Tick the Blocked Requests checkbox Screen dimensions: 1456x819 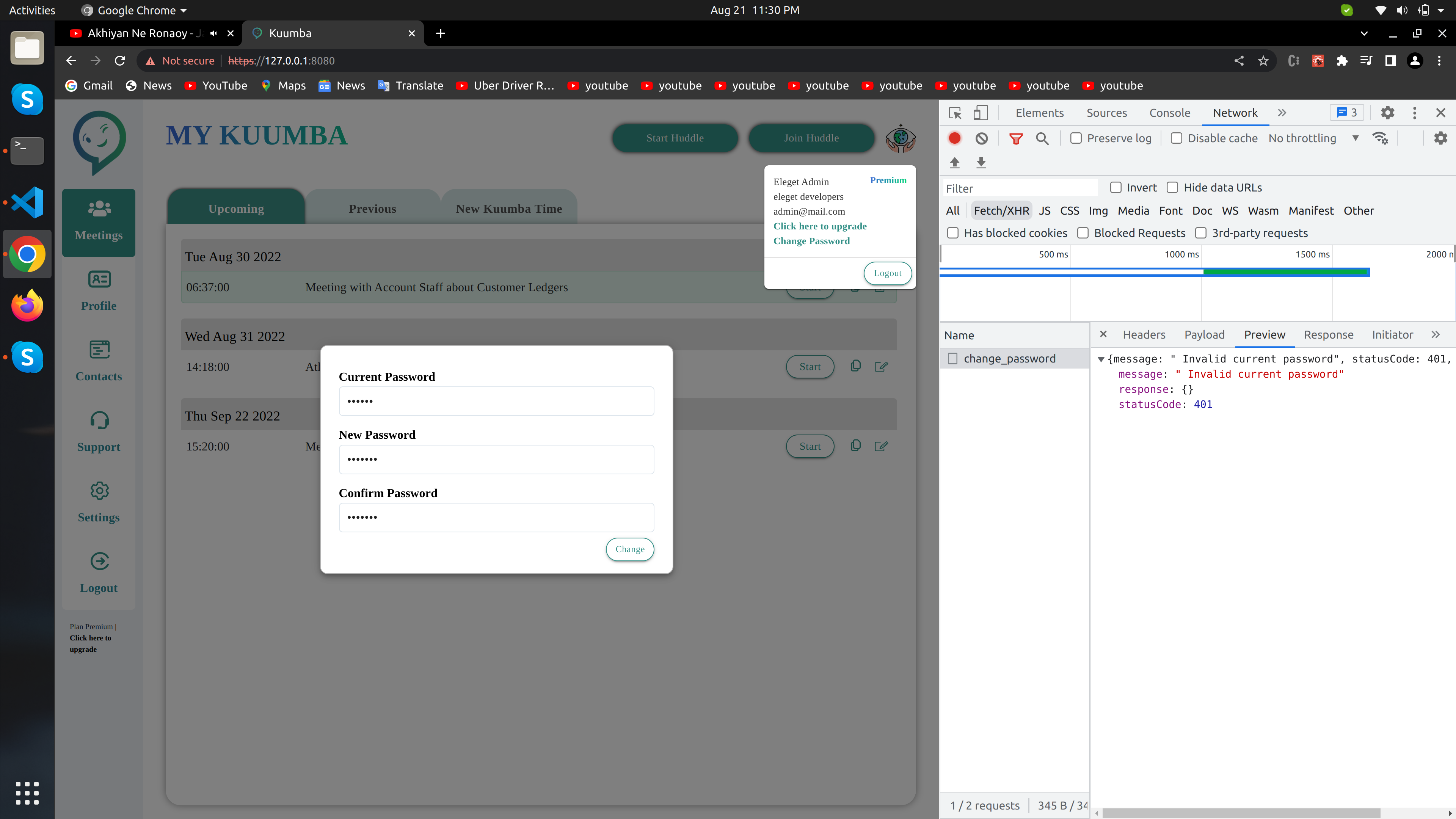click(1083, 233)
